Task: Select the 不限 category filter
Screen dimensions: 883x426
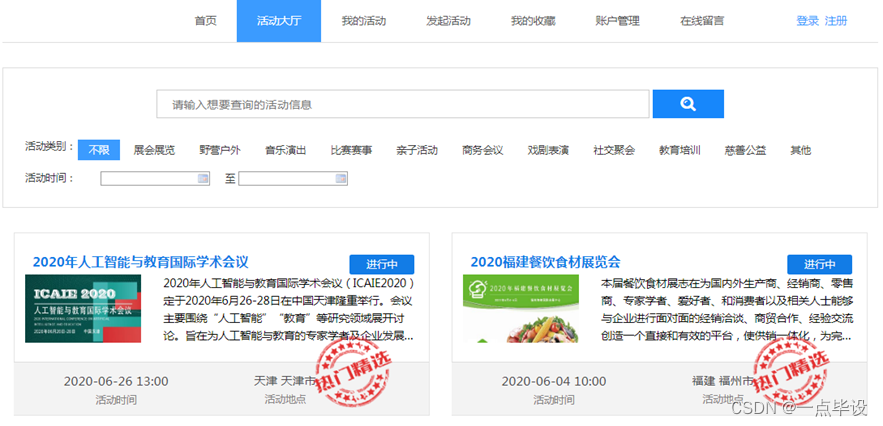Action: point(99,150)
